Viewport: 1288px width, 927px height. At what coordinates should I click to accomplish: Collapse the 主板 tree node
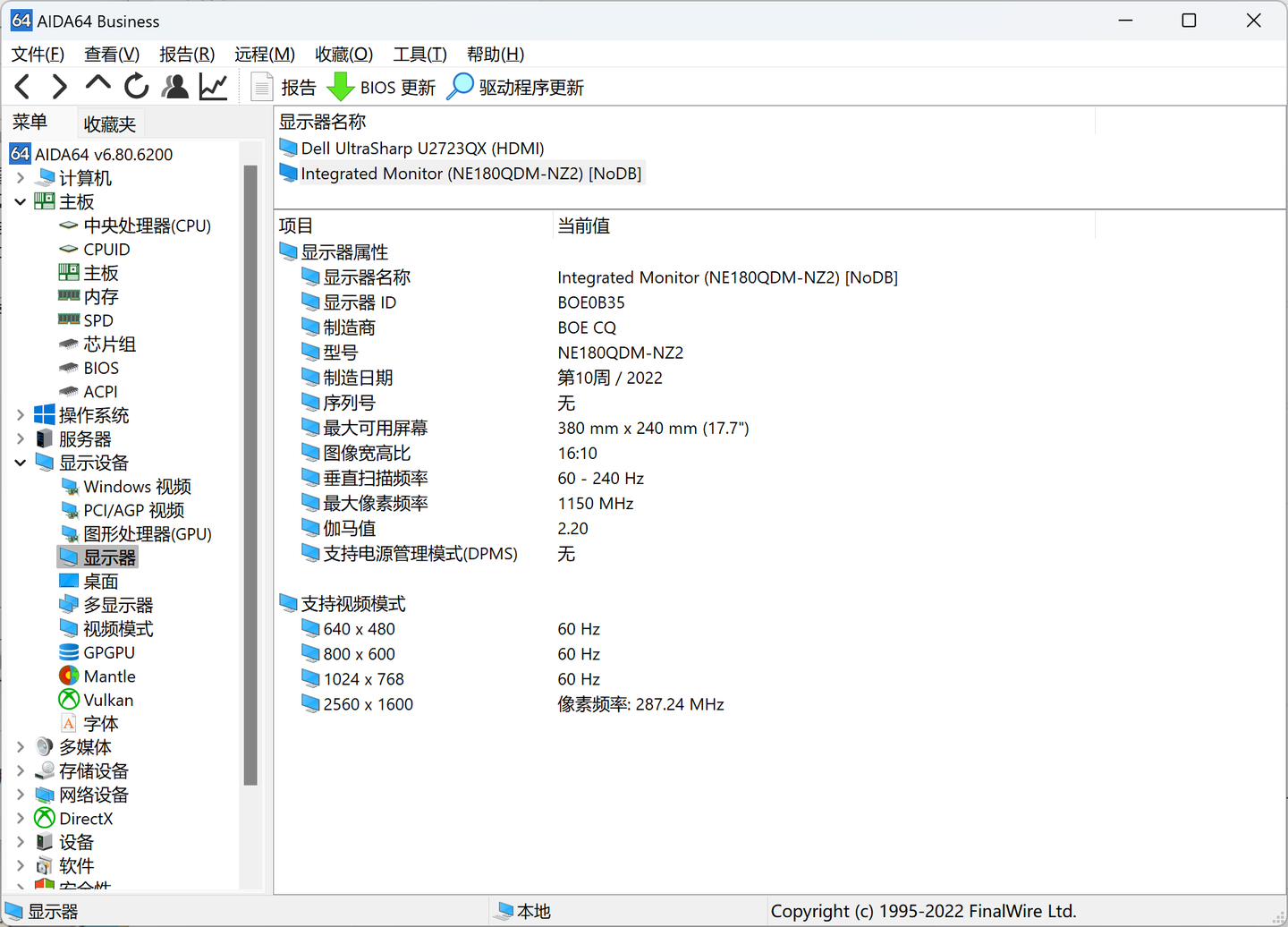(x=20, y=201)
